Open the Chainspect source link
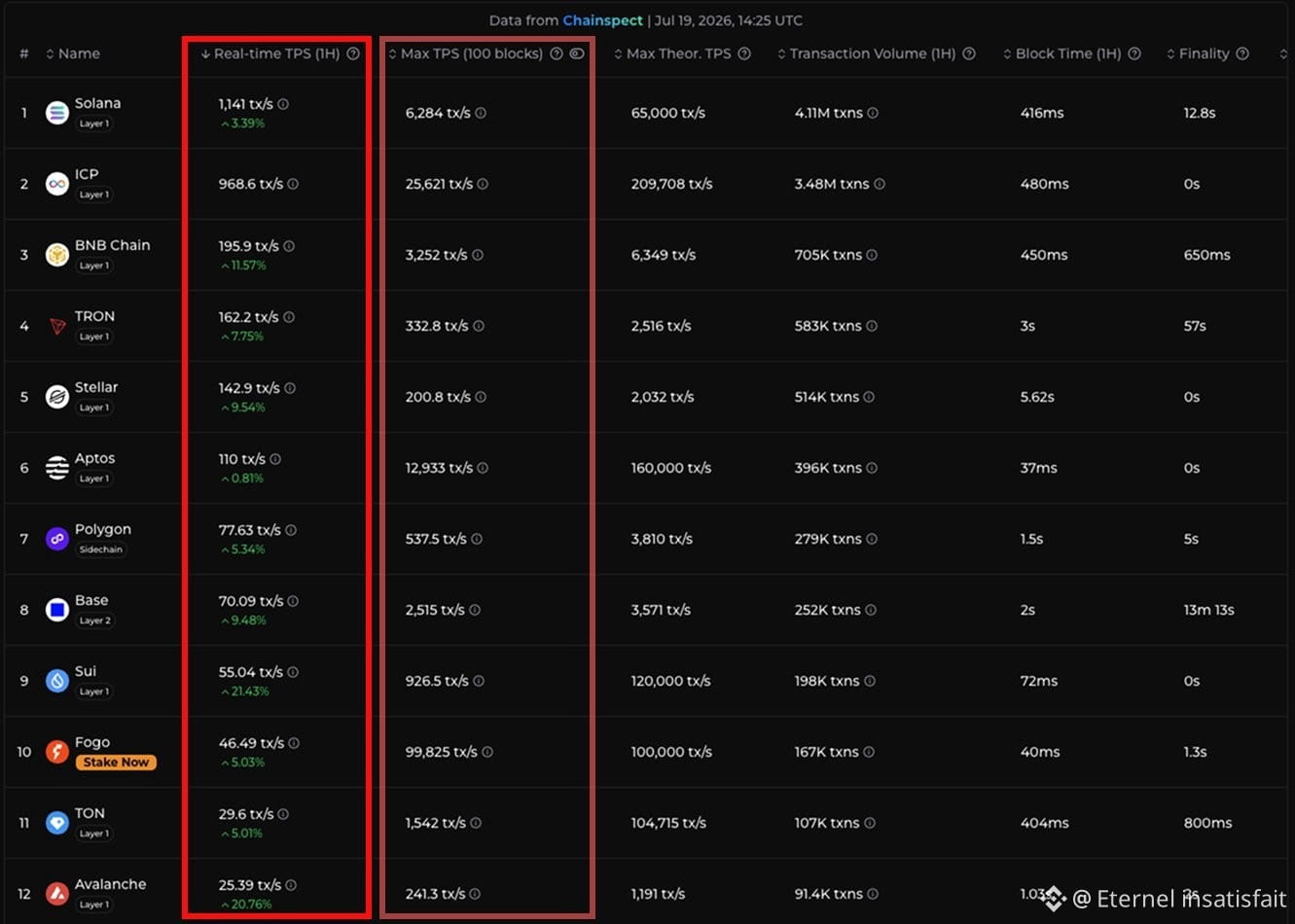Image resolution: width=1295 pixels, height=924 pixels. coord(602,20)
